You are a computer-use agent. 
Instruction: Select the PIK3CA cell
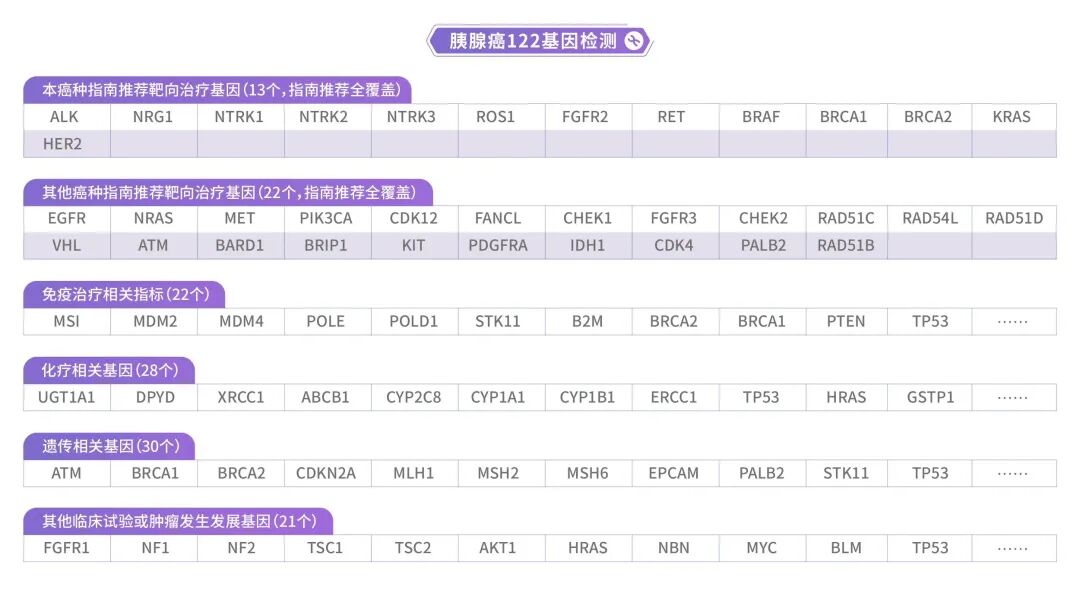pyautogui.click(x=327, y=218)
